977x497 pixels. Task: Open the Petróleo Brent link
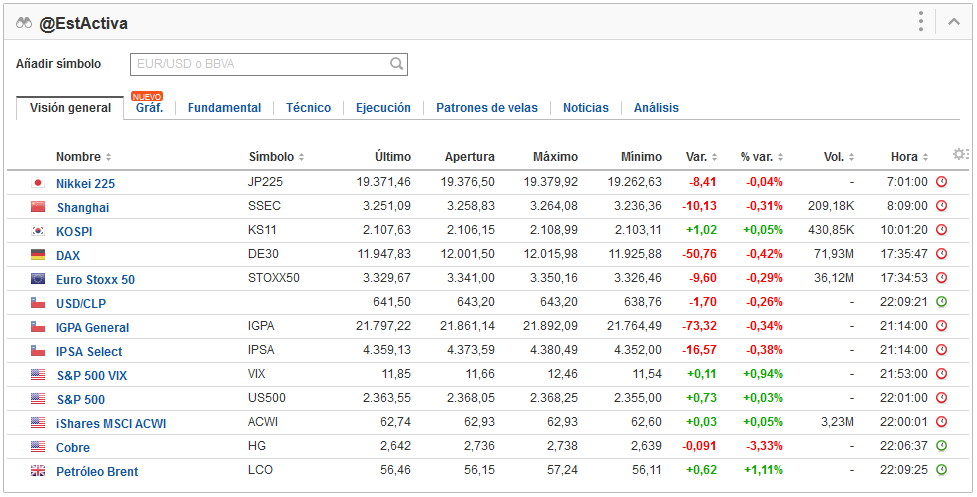[x=97, y=471]
